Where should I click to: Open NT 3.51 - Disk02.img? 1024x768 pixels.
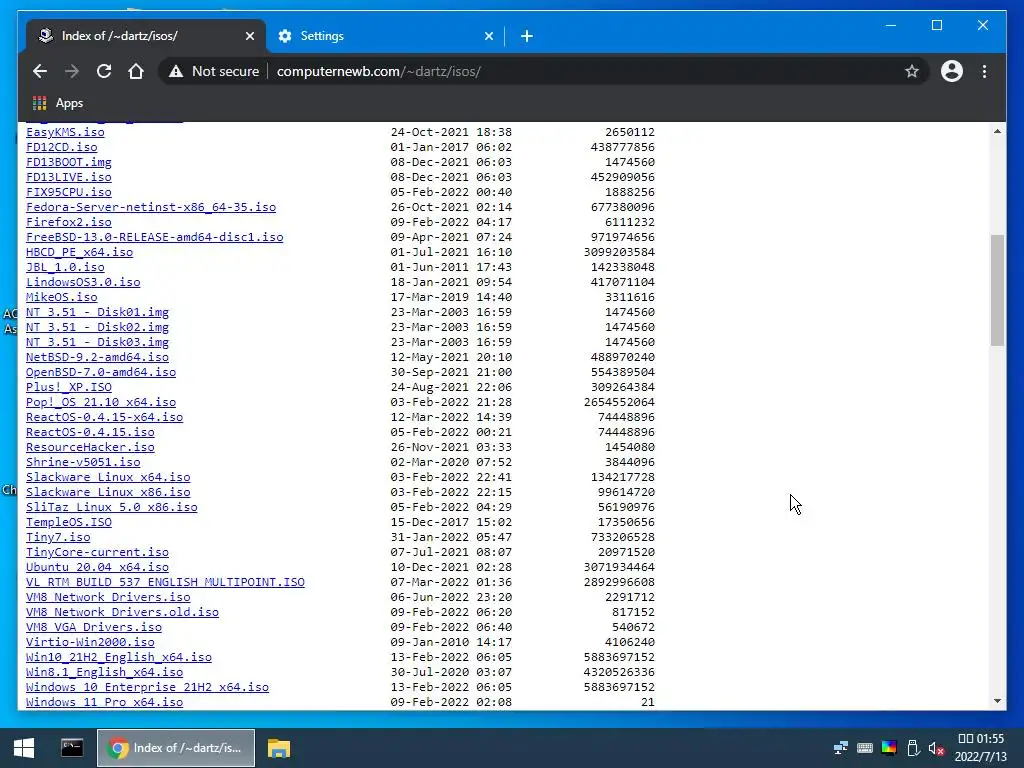[97, 327]
